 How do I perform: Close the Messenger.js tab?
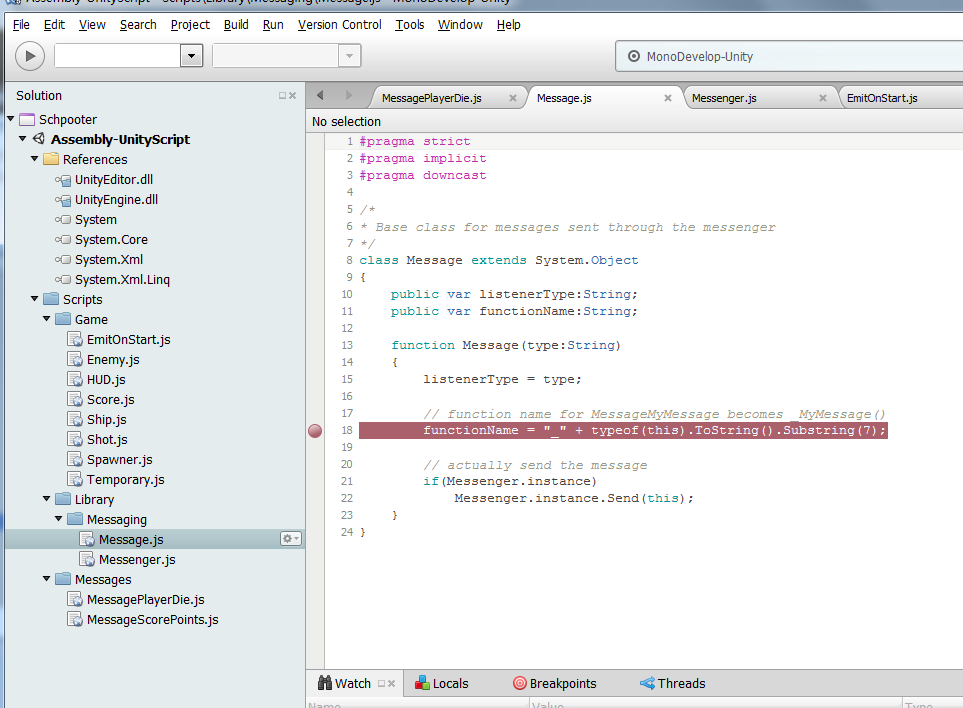(823, 98)
